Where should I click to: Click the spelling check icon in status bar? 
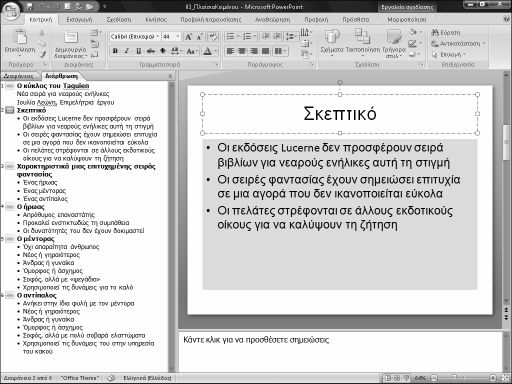click(111, 378)
